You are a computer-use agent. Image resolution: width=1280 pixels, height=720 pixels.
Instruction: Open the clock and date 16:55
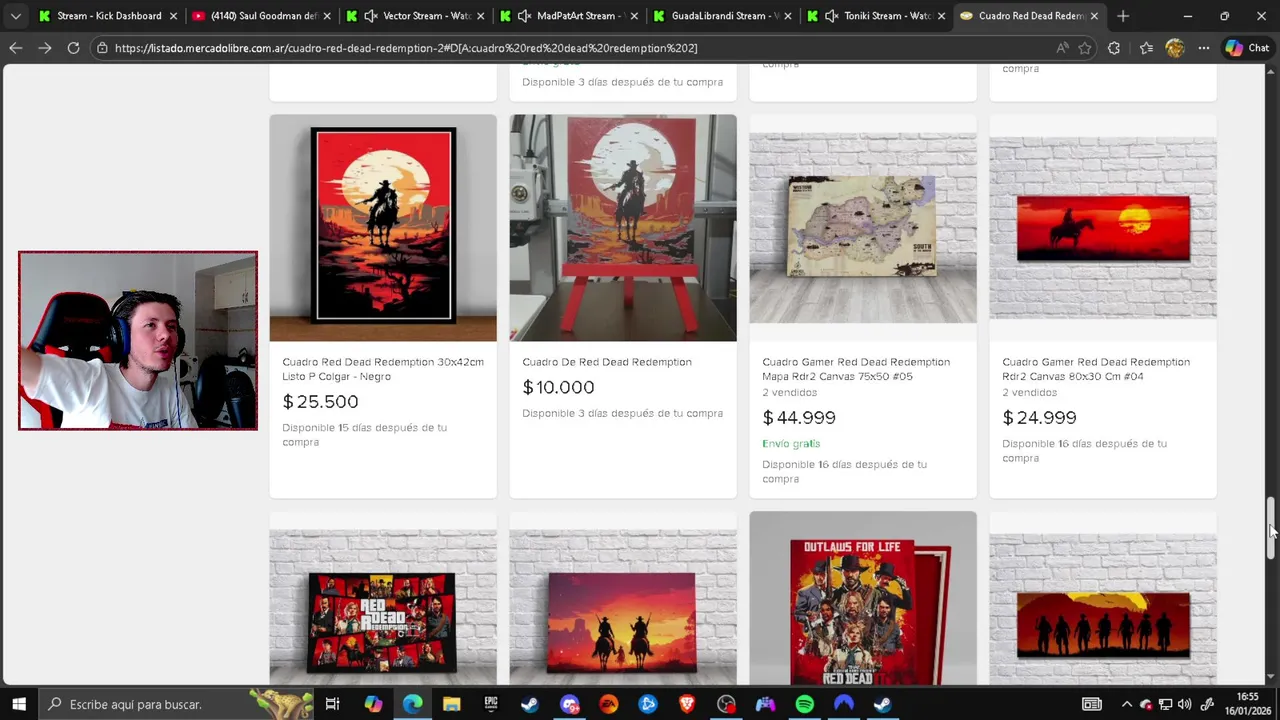click(x=1247, y=704)
